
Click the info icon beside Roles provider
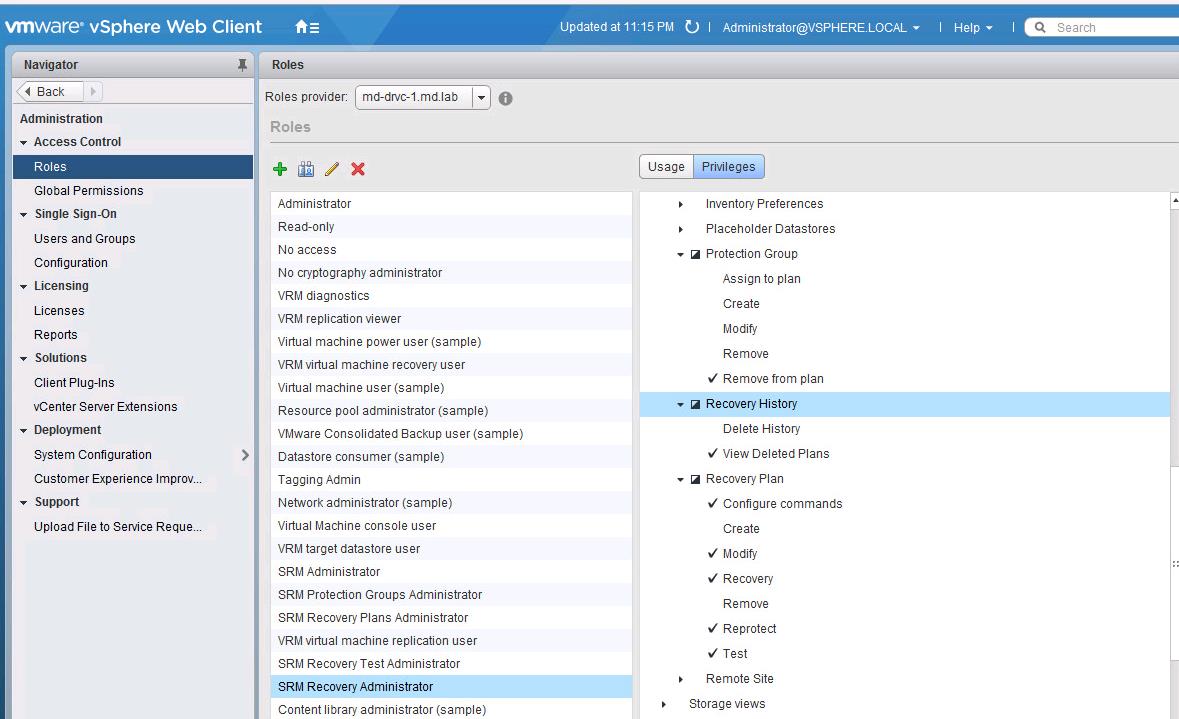click(x=505, y=98)
